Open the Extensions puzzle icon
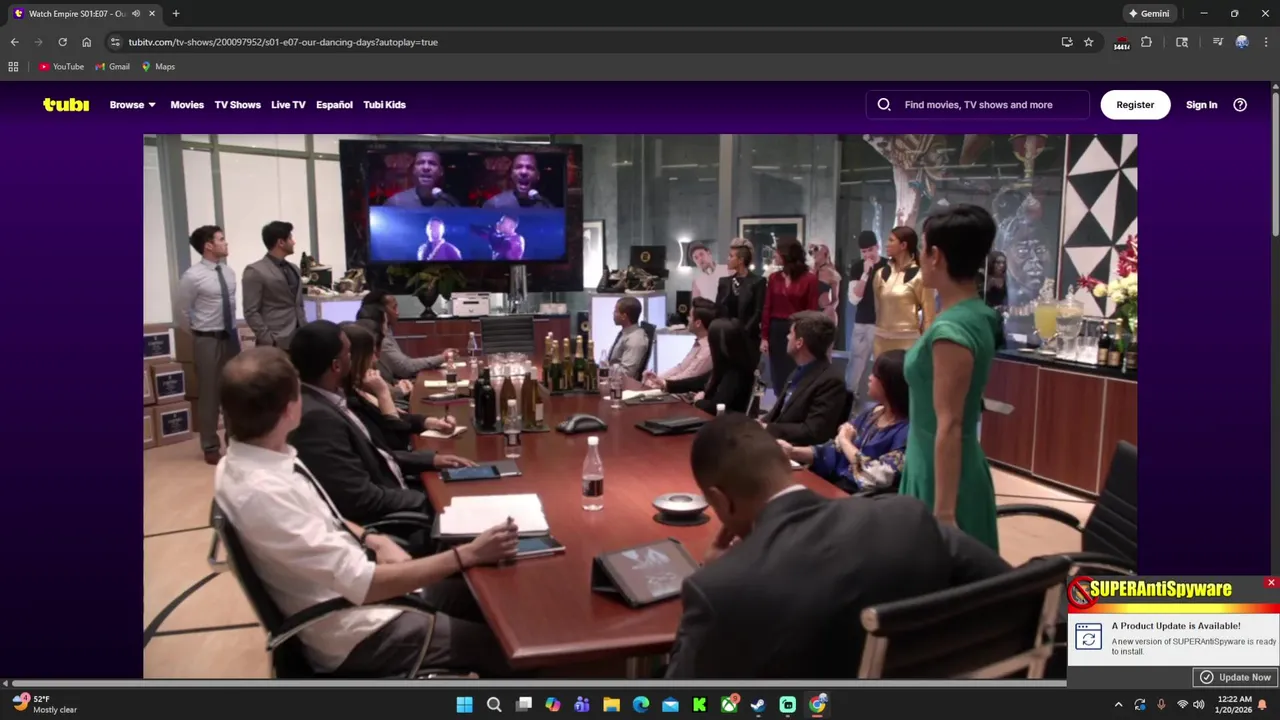Image resolution: width=1280 pixels, height=720 pixels. [x=1146, y=42]
